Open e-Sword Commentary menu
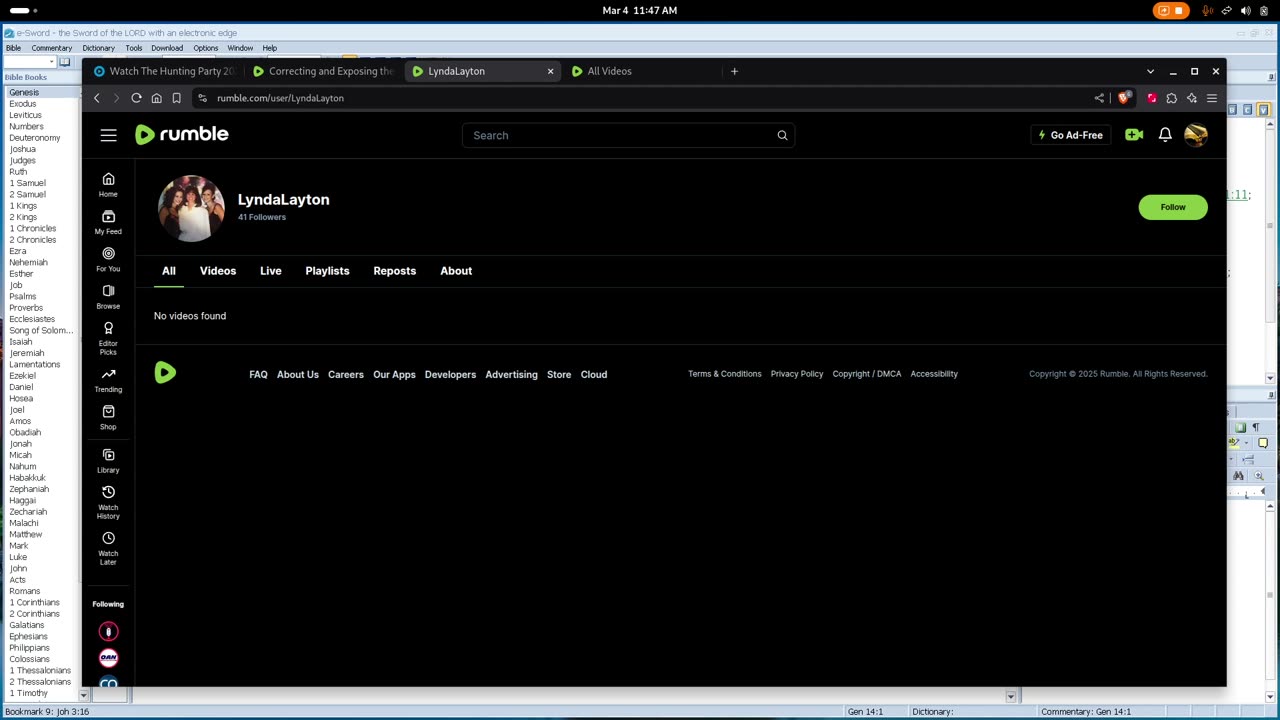 click(51, 48)
